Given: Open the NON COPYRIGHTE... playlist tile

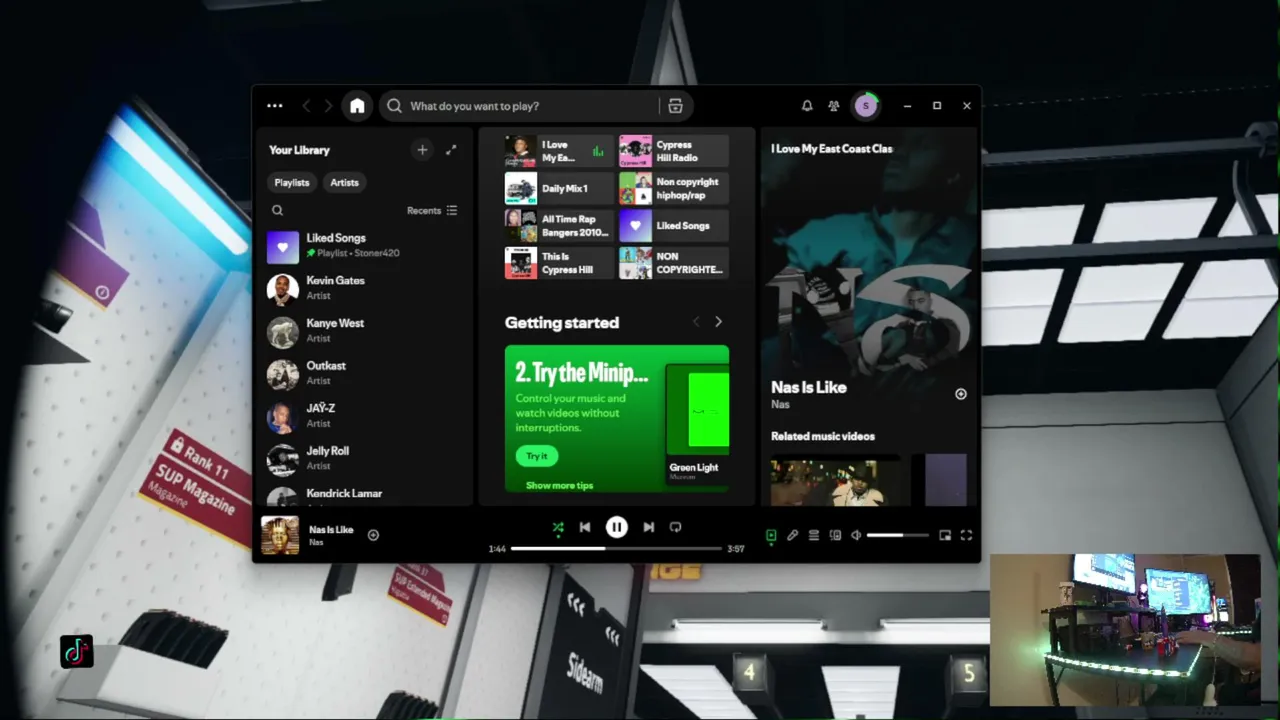Looking at the screenshot, I should 674,263.
